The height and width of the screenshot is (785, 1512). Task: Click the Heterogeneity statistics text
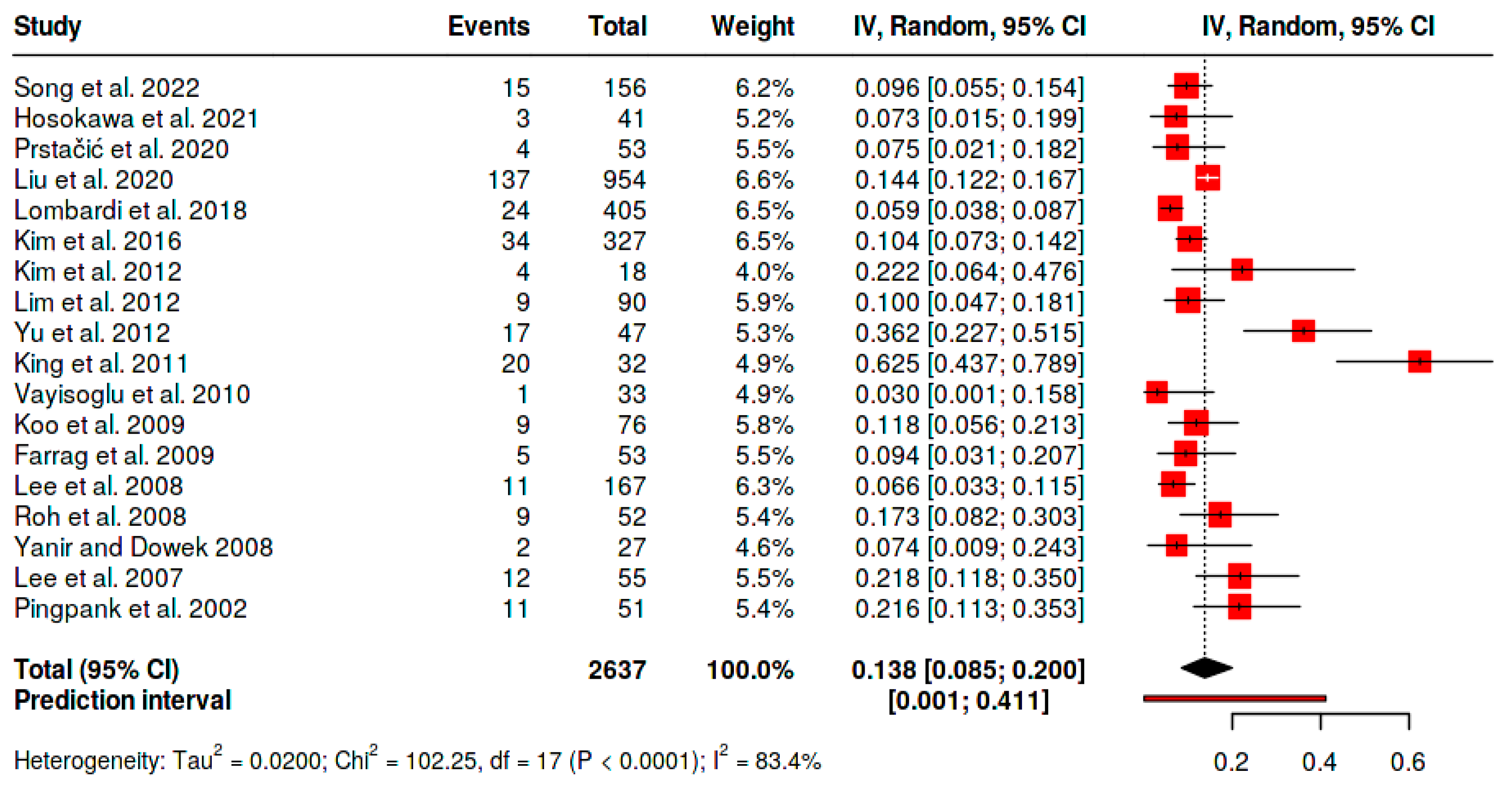417,761
